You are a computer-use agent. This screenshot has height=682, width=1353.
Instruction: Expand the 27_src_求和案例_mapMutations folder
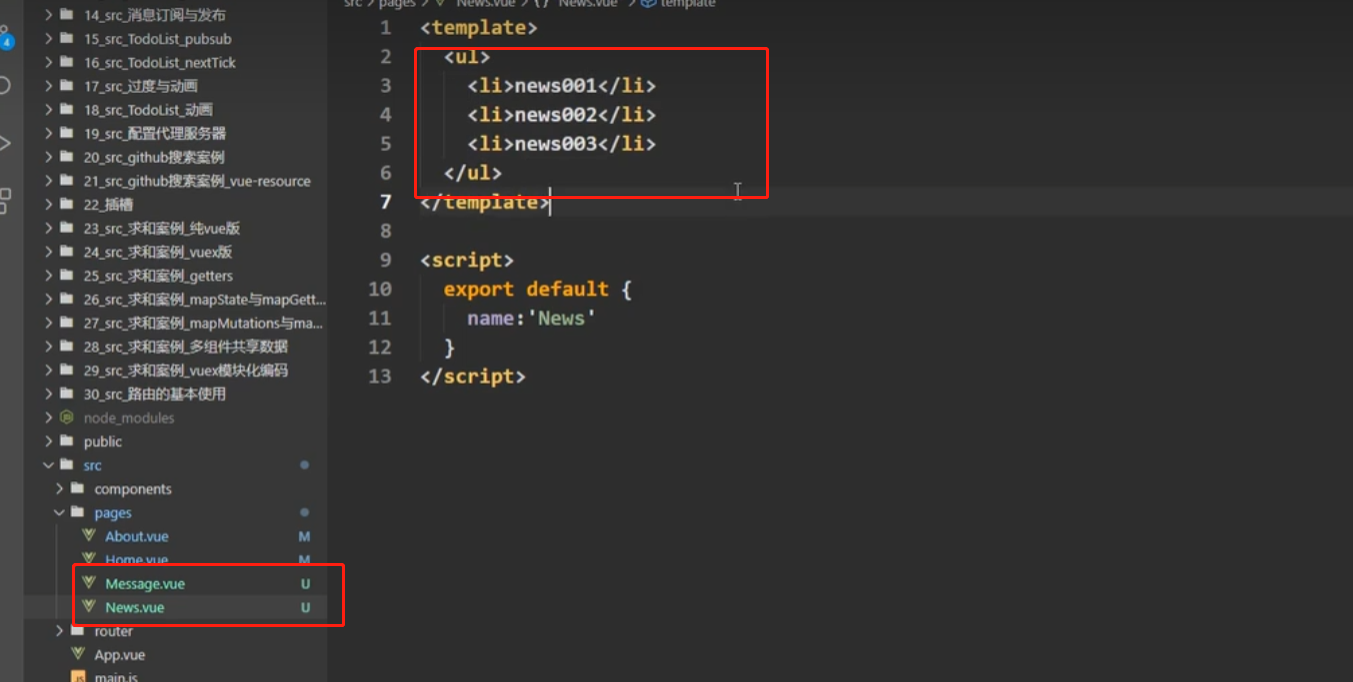click(x=48, y=323)
